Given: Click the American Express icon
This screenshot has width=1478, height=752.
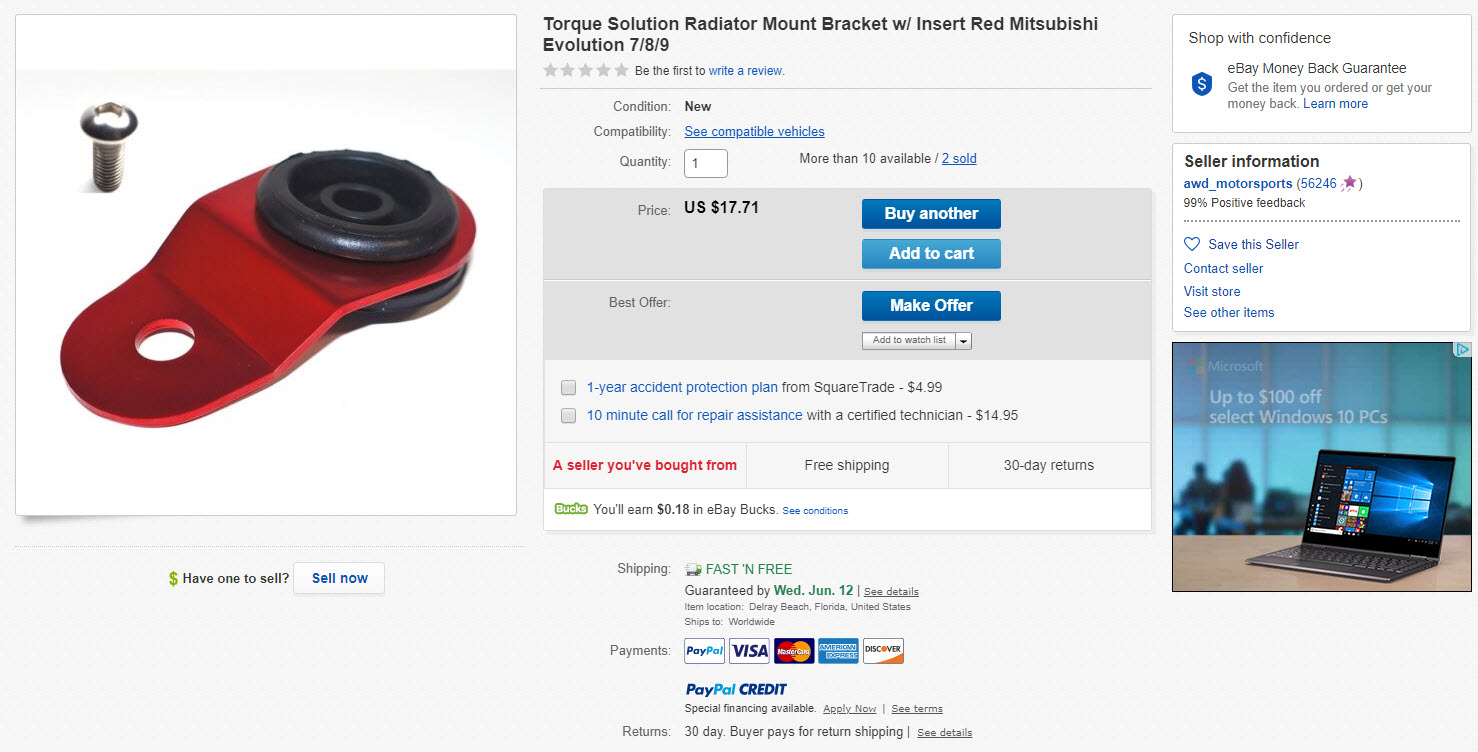Looking at the screenshot, I should pos(838,651).
